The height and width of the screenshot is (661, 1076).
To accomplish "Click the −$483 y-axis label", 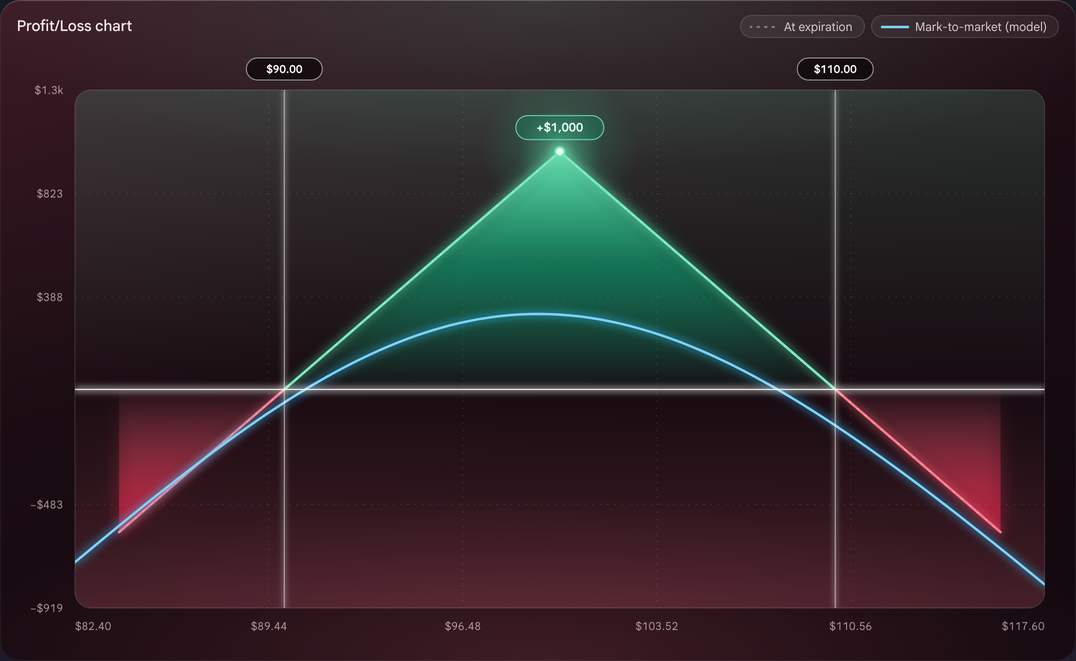I will [x=47, y=505].
